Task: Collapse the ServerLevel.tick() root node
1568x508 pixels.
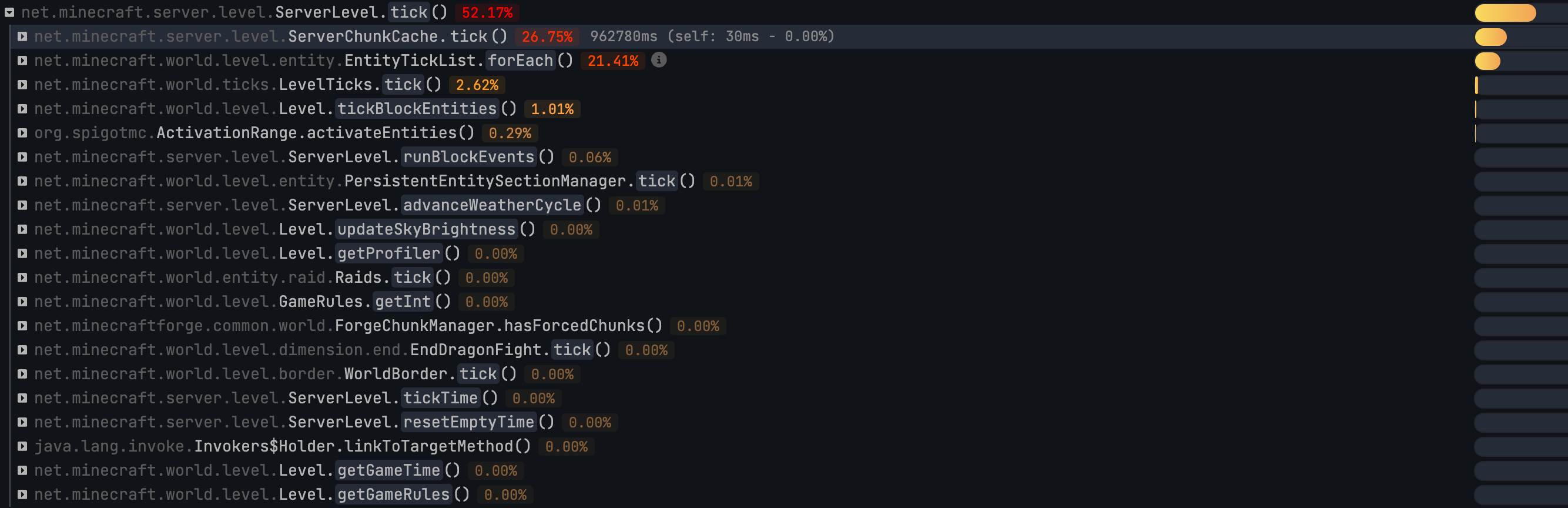Action: click(10, 12)
